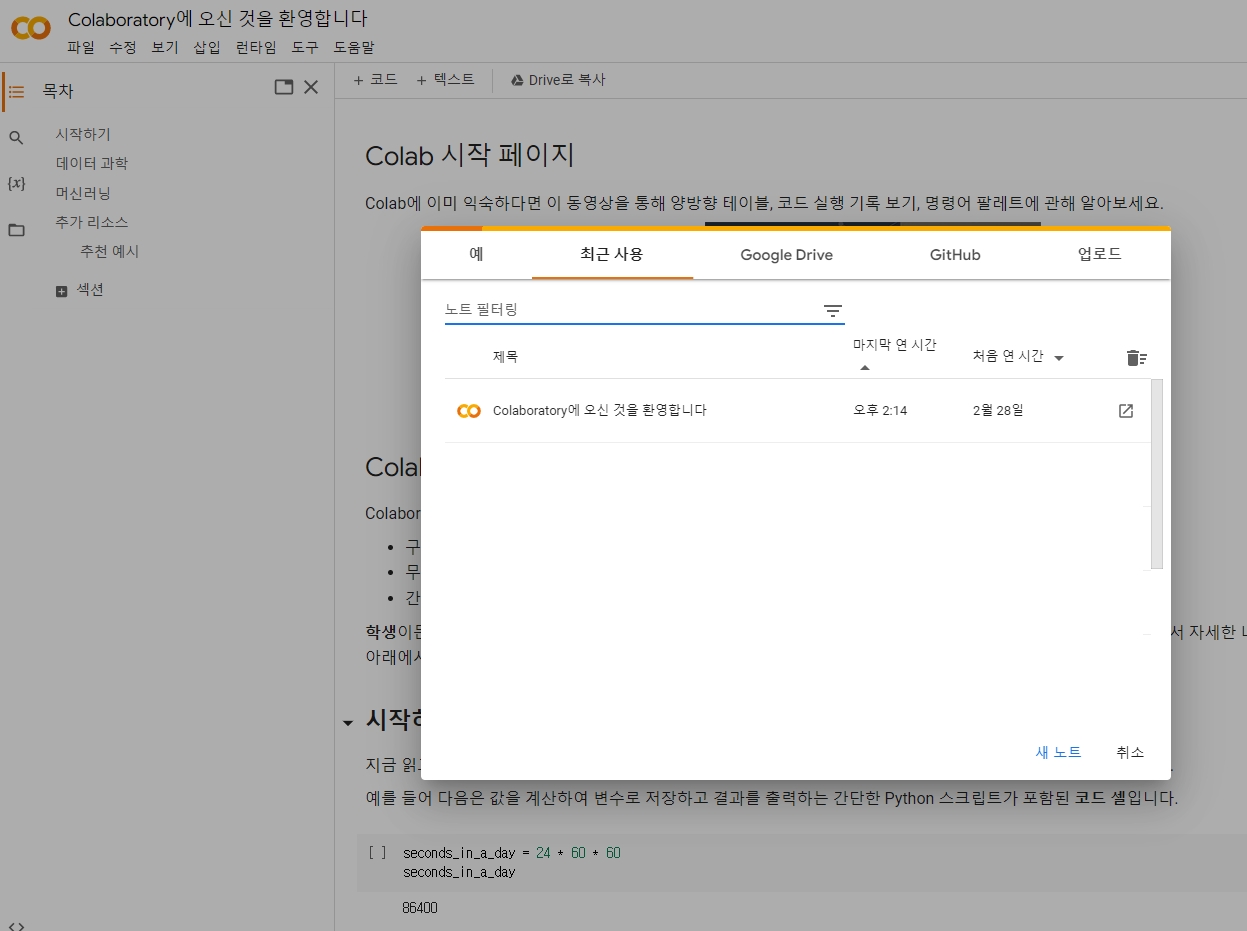This screenshot has height=931, width=1247.
Task: Add a code cell with + 코드
Action: point(376,80)
